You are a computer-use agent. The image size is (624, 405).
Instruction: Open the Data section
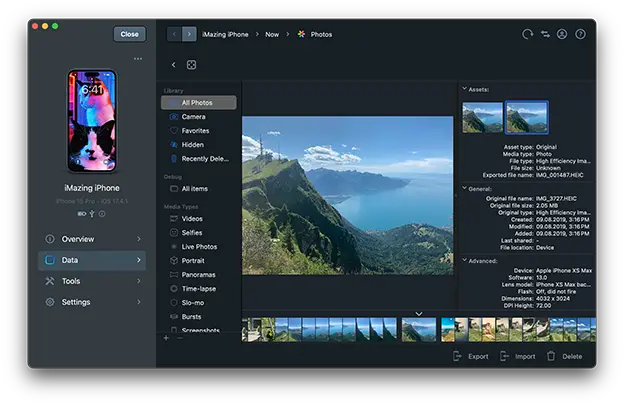[92, 260]
